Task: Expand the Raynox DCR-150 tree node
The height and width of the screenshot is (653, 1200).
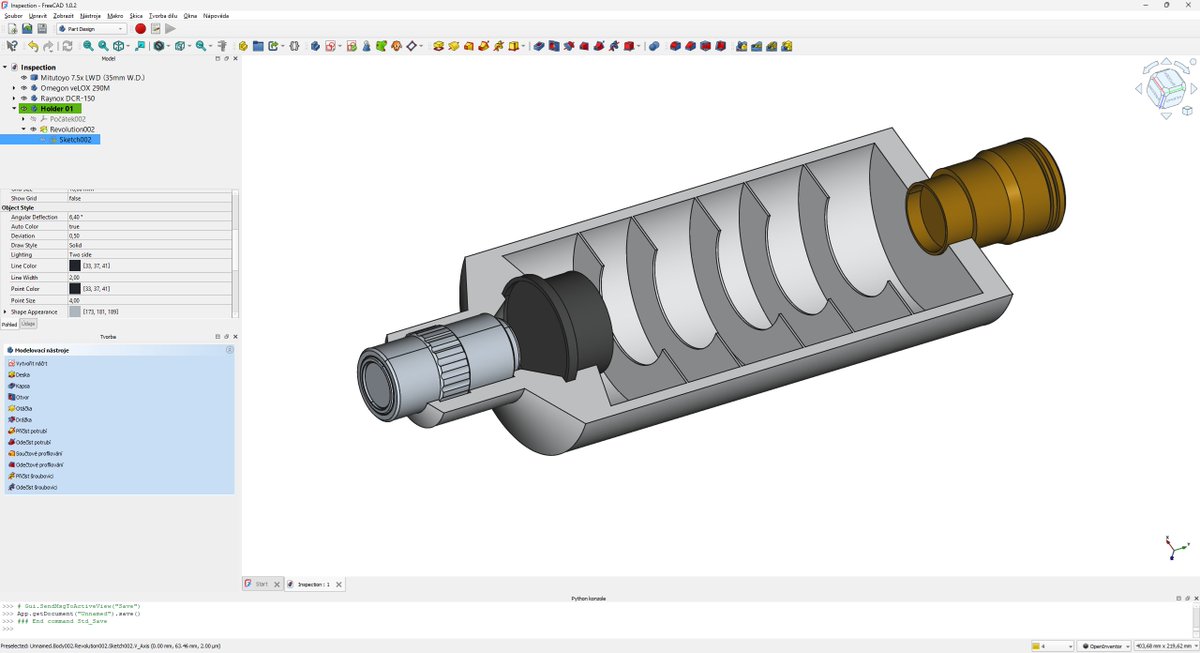Action: click(x=13, y=97)
